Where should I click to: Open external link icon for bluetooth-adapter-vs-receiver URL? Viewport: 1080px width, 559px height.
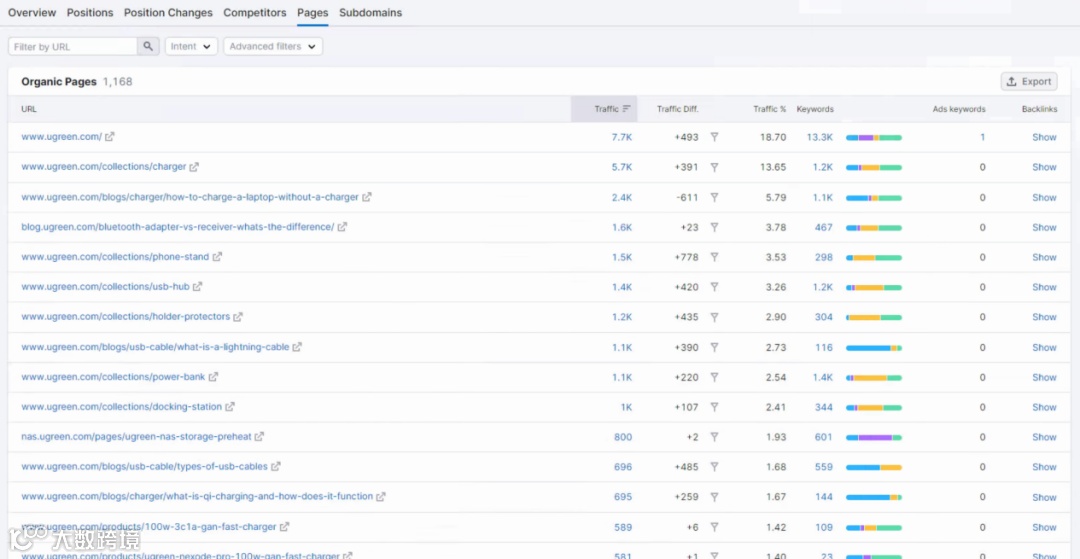342,227
